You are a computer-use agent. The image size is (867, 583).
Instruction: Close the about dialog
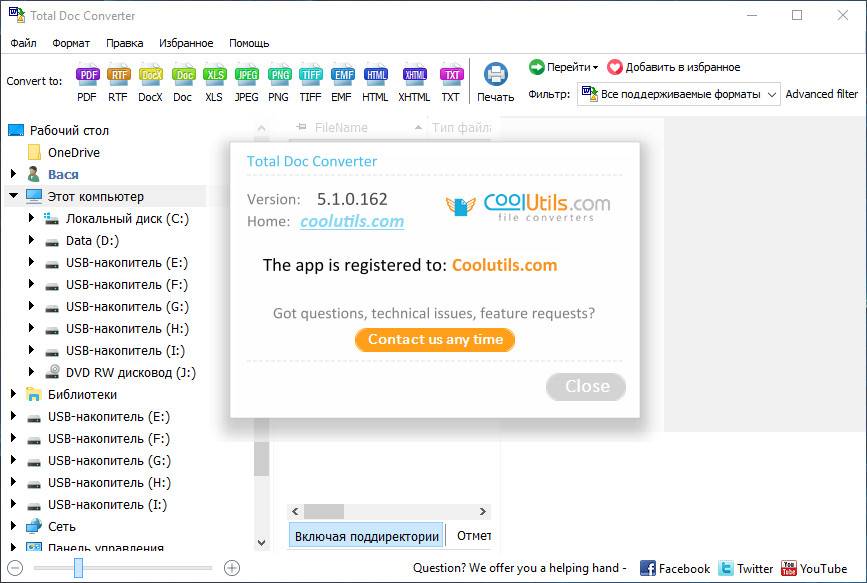586,386
